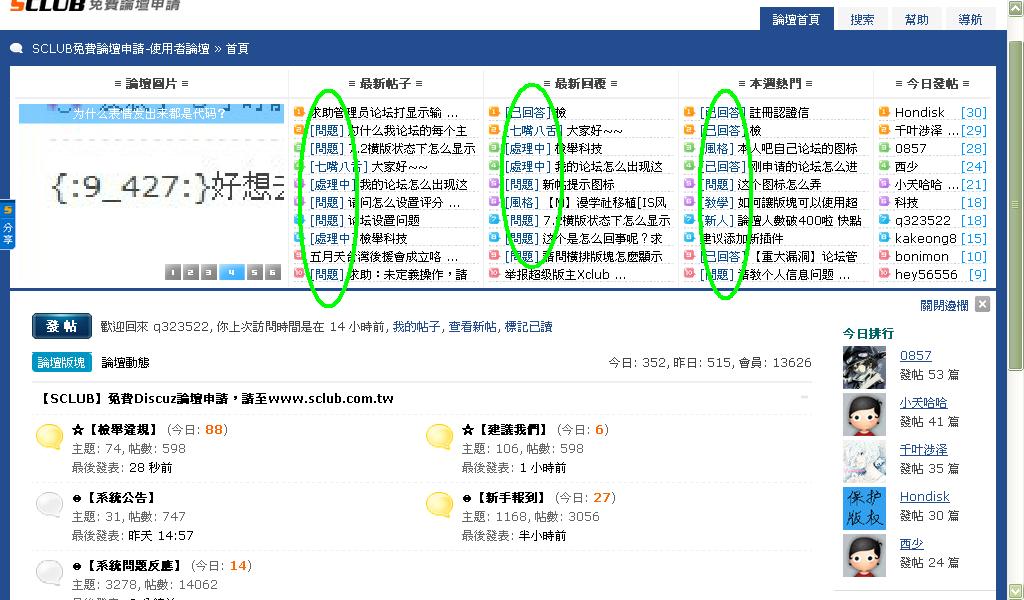Click the speech bubble icon beside breadcrumb
This screenshot has height=600, width=1024.
tap(16, 48)
